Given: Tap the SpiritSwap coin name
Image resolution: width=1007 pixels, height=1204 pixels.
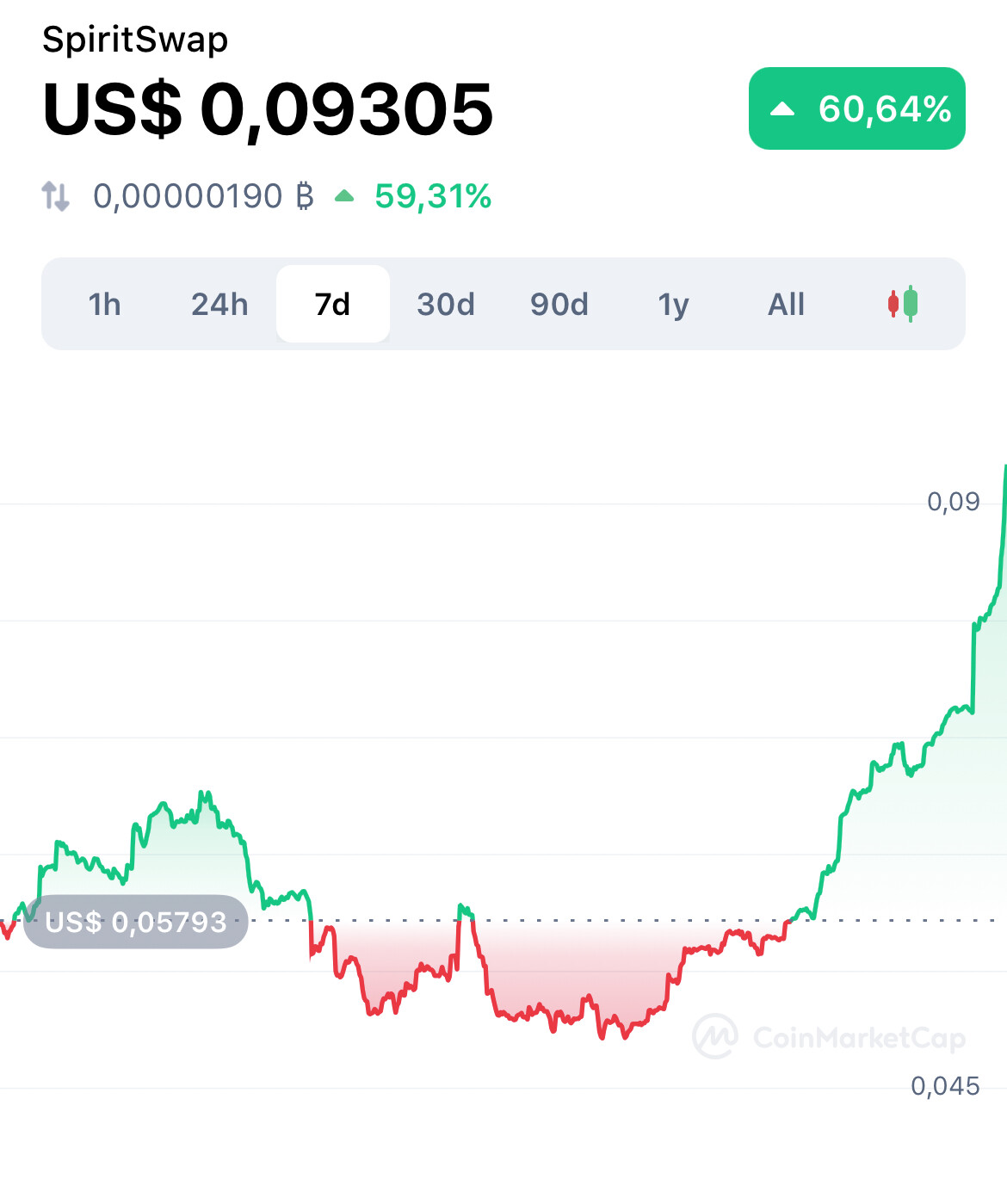Looking at the screenshot, I should (x=135, y=40).
